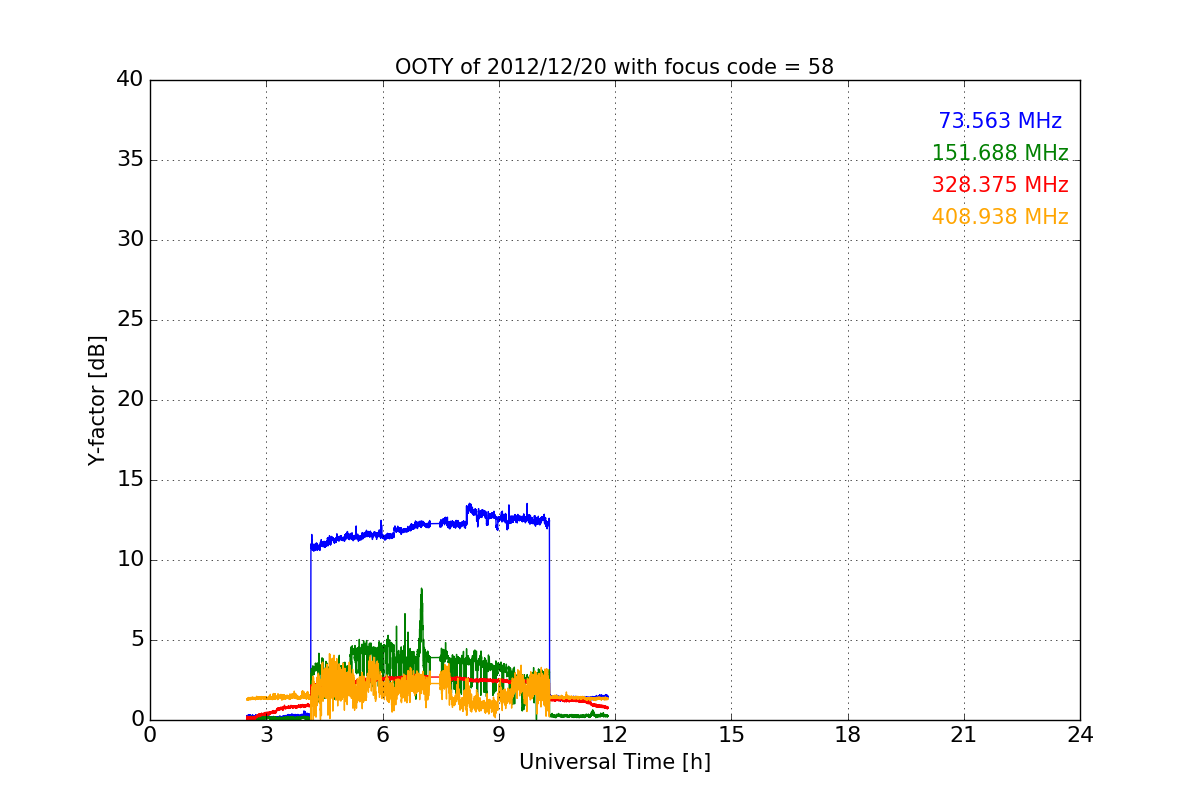Click the green spike peak near 7 h
1200x800 pixels.
coord(422,590)
